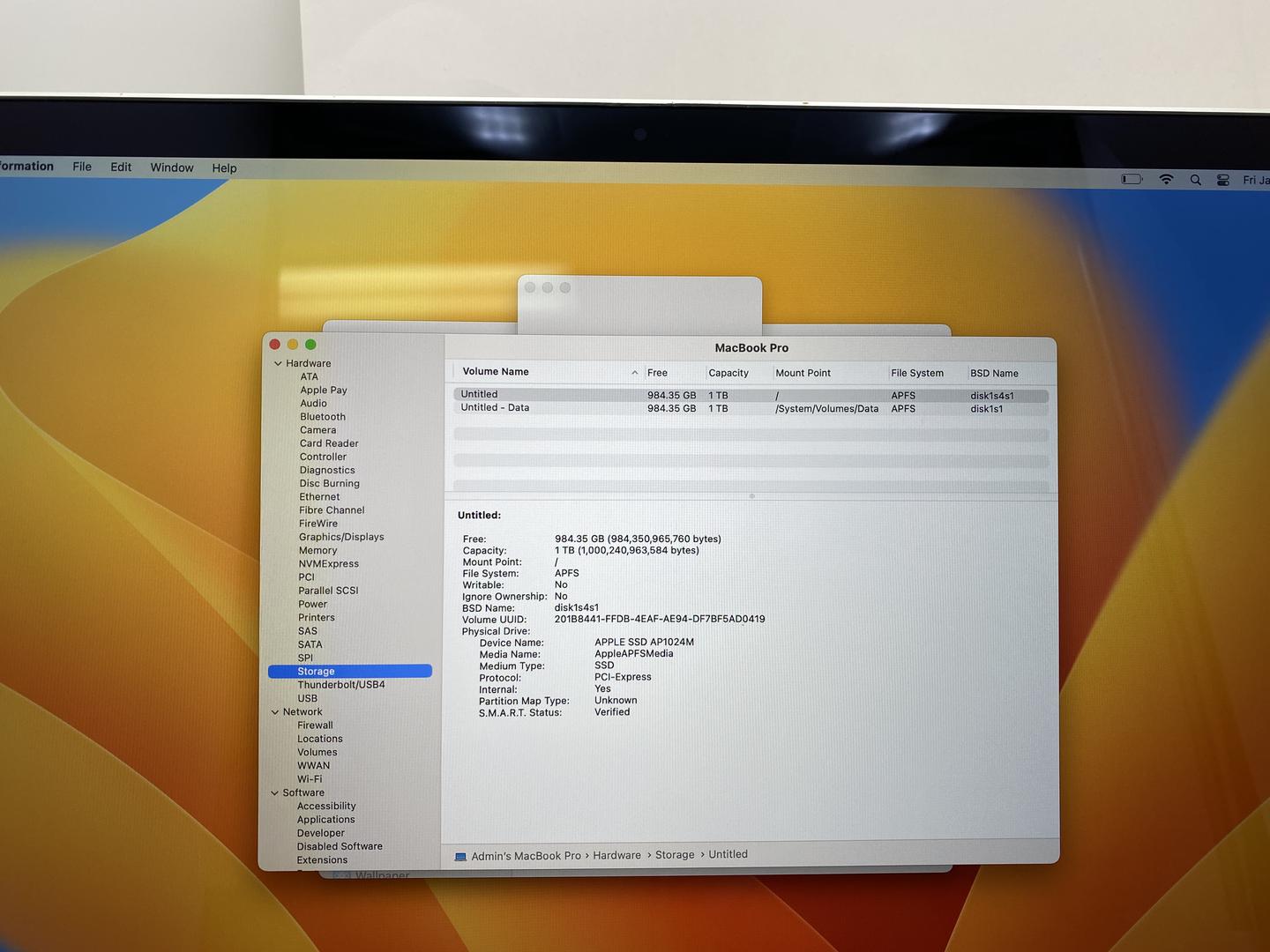Sort by BSD Name column header

(994, 373)
